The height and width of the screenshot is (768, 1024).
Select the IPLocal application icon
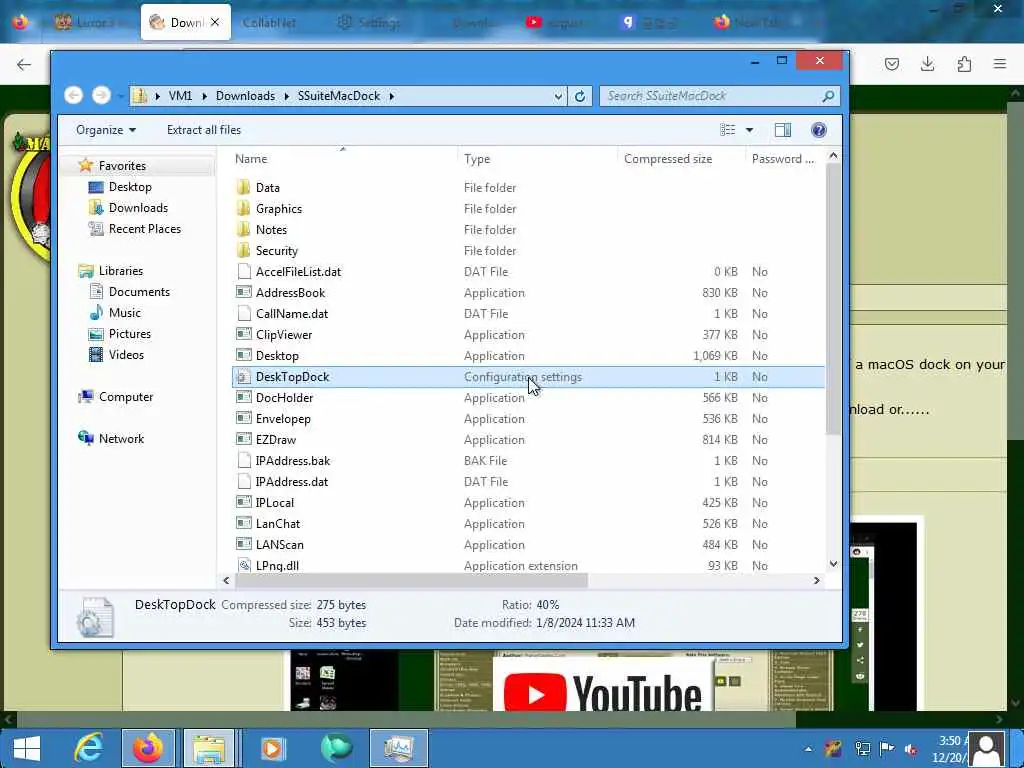[x=244, y=503]
